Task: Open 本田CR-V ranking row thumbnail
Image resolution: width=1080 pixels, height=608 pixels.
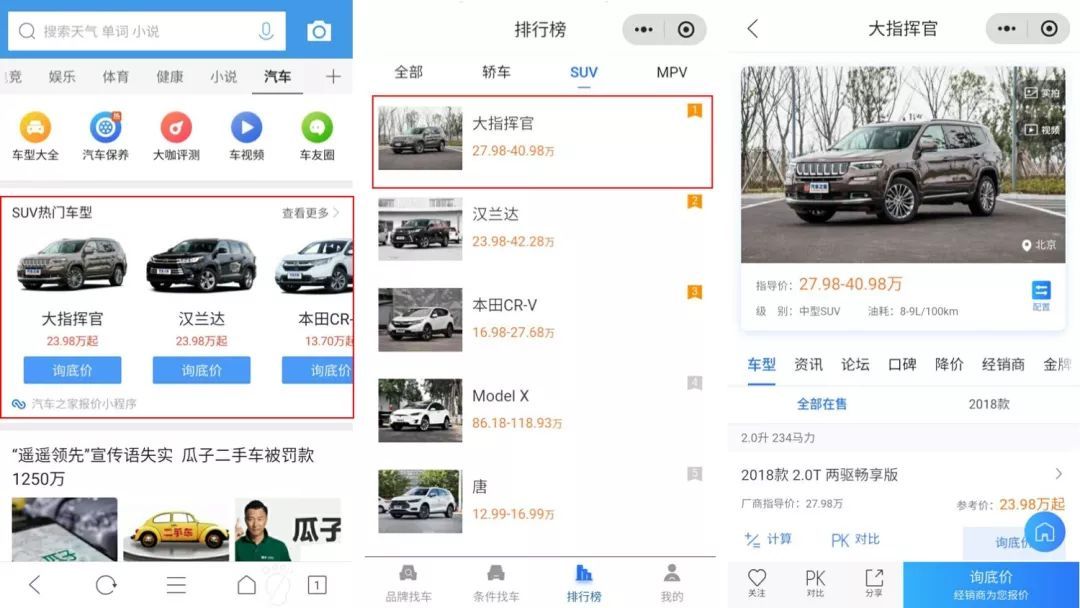Action: tap(420, 319)
